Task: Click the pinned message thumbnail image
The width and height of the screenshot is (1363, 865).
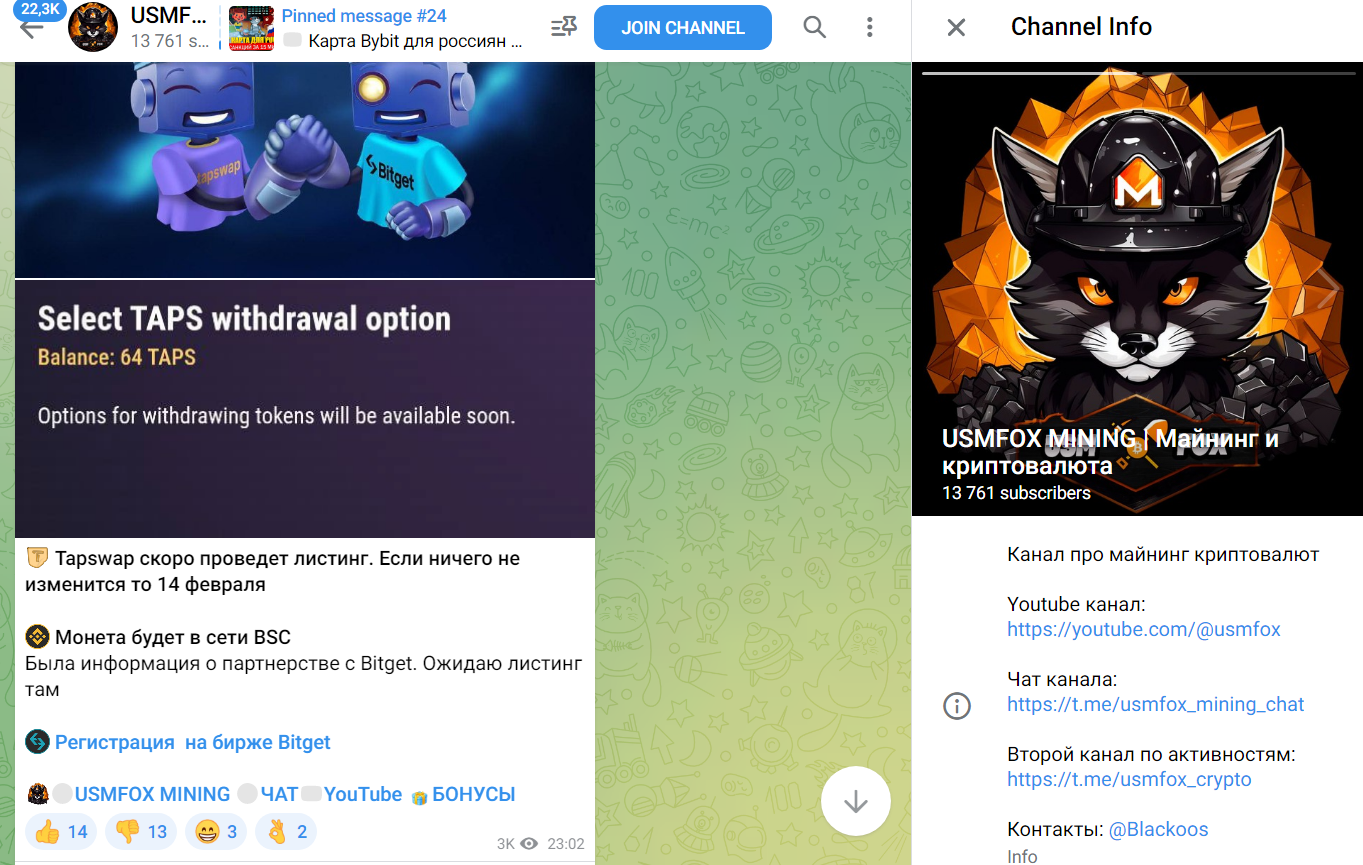Action: (x=251, y=28)
